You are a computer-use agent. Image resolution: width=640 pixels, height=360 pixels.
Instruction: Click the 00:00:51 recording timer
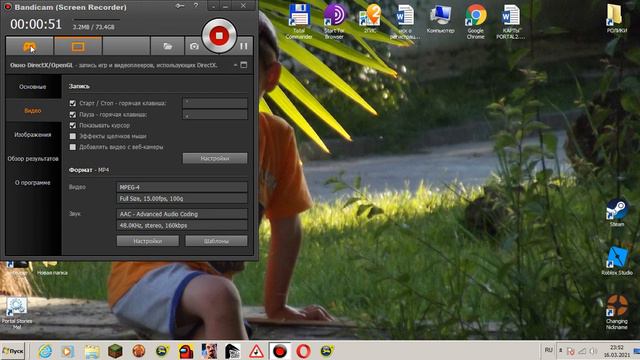point(36,24)
